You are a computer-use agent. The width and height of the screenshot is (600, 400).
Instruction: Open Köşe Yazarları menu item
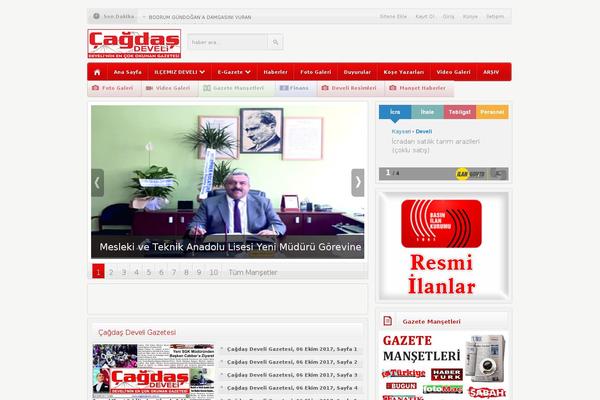[x=404, y=72]
